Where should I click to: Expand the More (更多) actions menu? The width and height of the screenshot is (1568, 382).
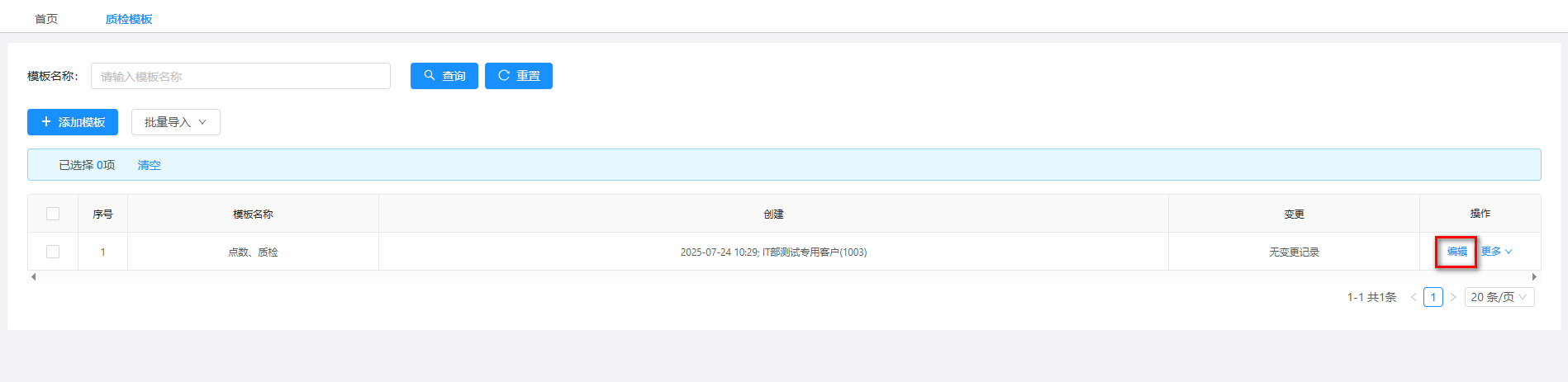pyautogui.click(x=1496, y=252)
